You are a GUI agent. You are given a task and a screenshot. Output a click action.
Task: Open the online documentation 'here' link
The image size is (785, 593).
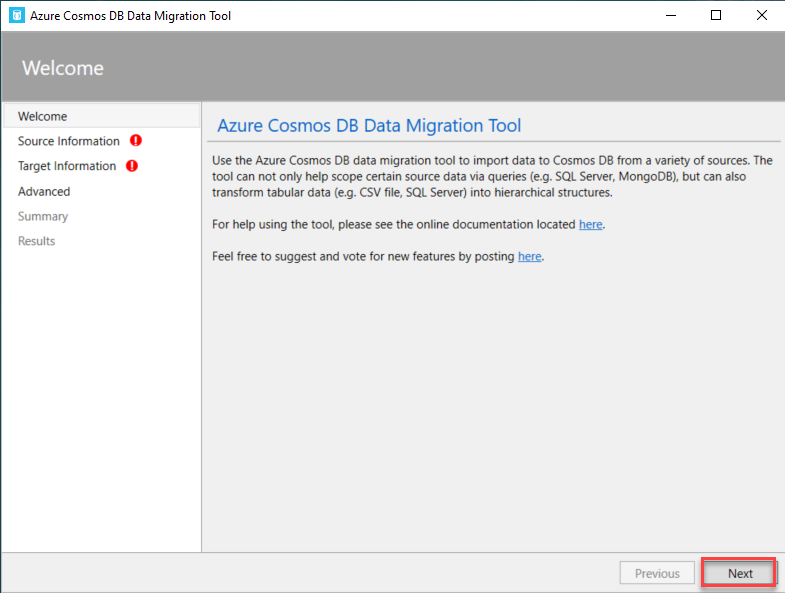590,224
